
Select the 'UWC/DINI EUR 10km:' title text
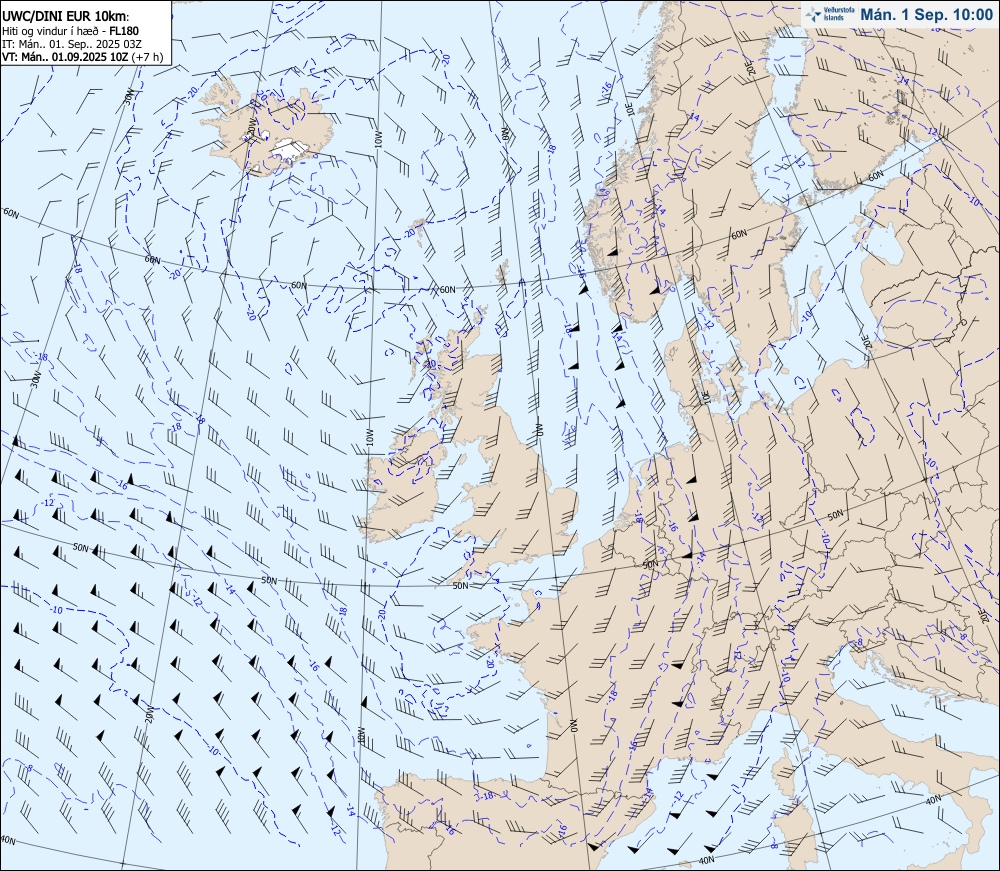(x=66, y=17)
